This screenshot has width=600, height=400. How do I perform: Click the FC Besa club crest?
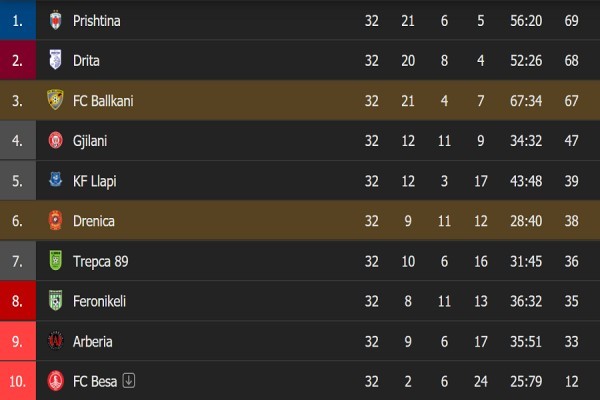[56, 381]
